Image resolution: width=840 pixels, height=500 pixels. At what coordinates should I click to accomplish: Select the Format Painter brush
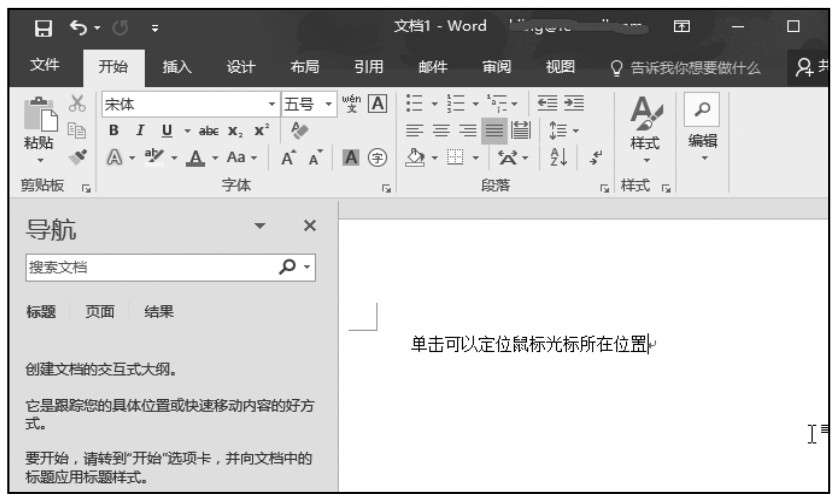click(78, 157)
